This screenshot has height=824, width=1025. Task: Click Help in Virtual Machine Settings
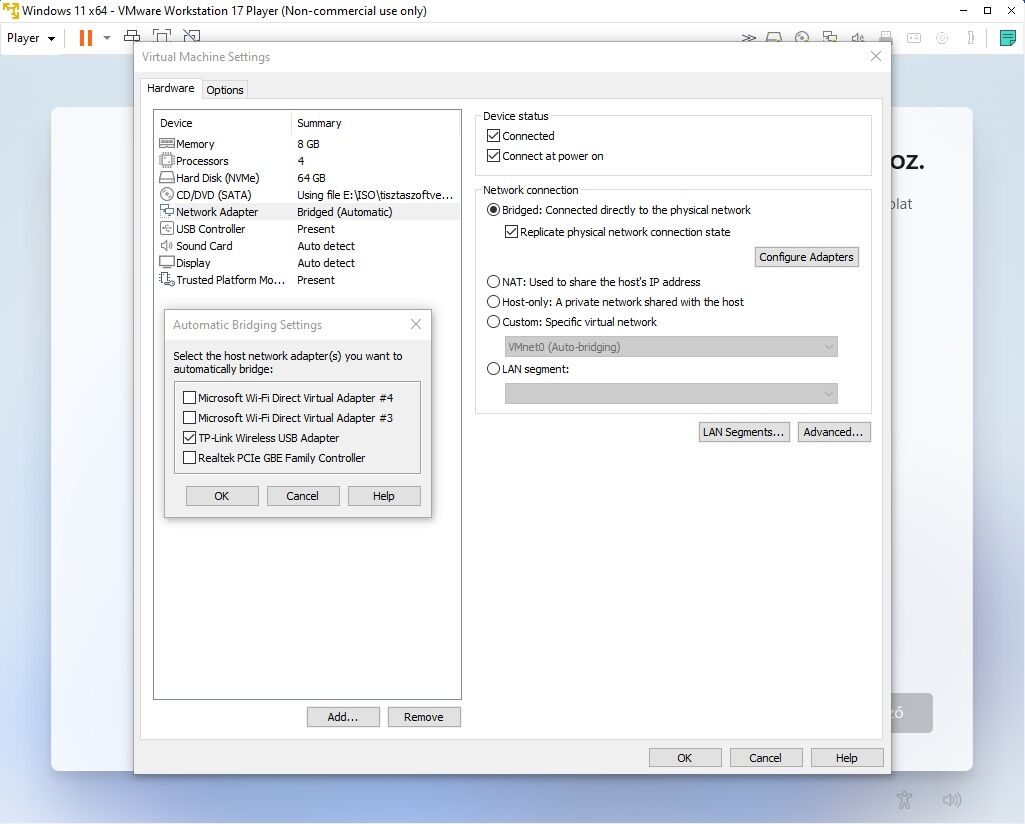click(847, 757)
